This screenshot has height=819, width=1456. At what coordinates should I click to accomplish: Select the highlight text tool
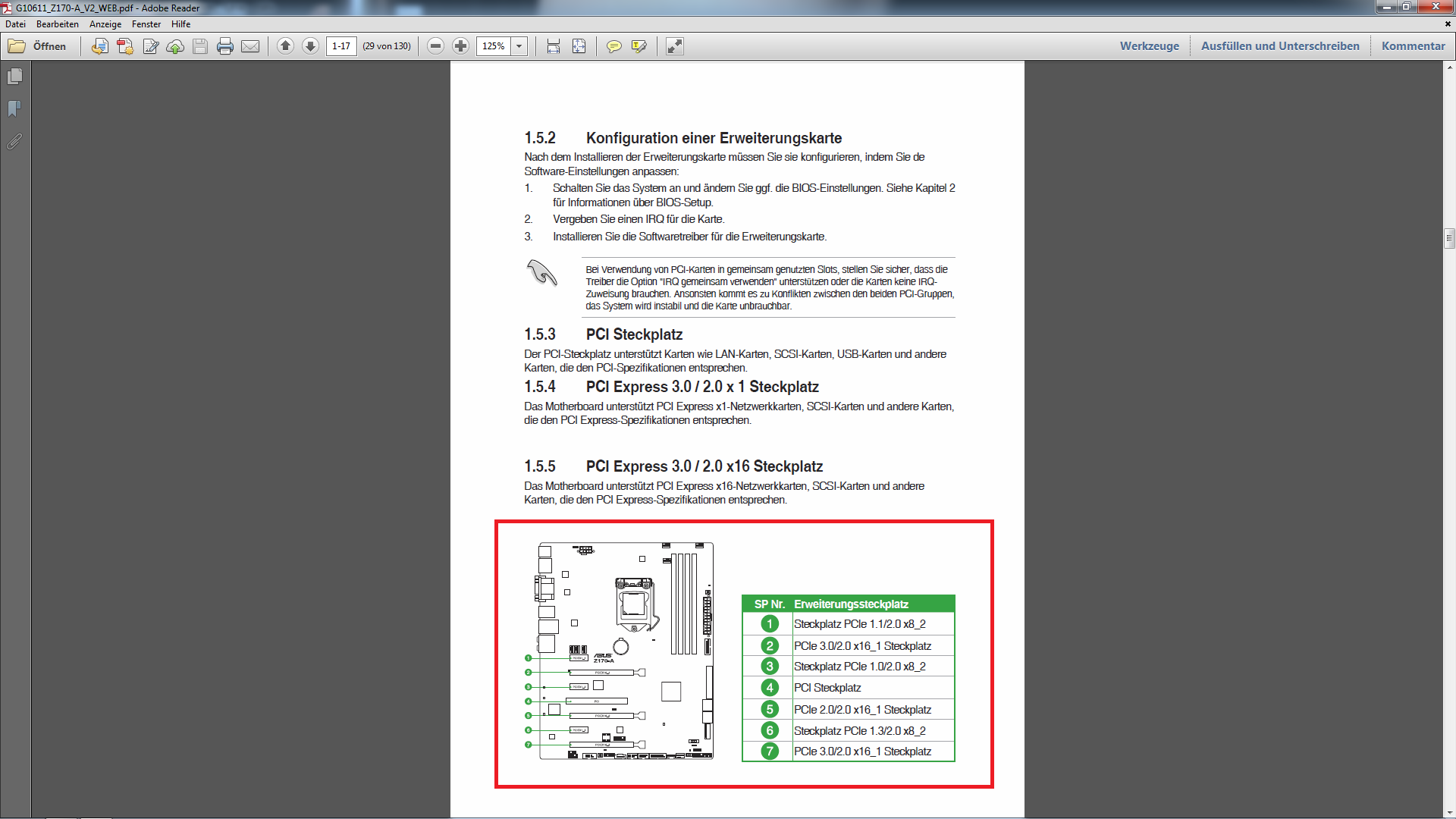[x=639, y=46]
